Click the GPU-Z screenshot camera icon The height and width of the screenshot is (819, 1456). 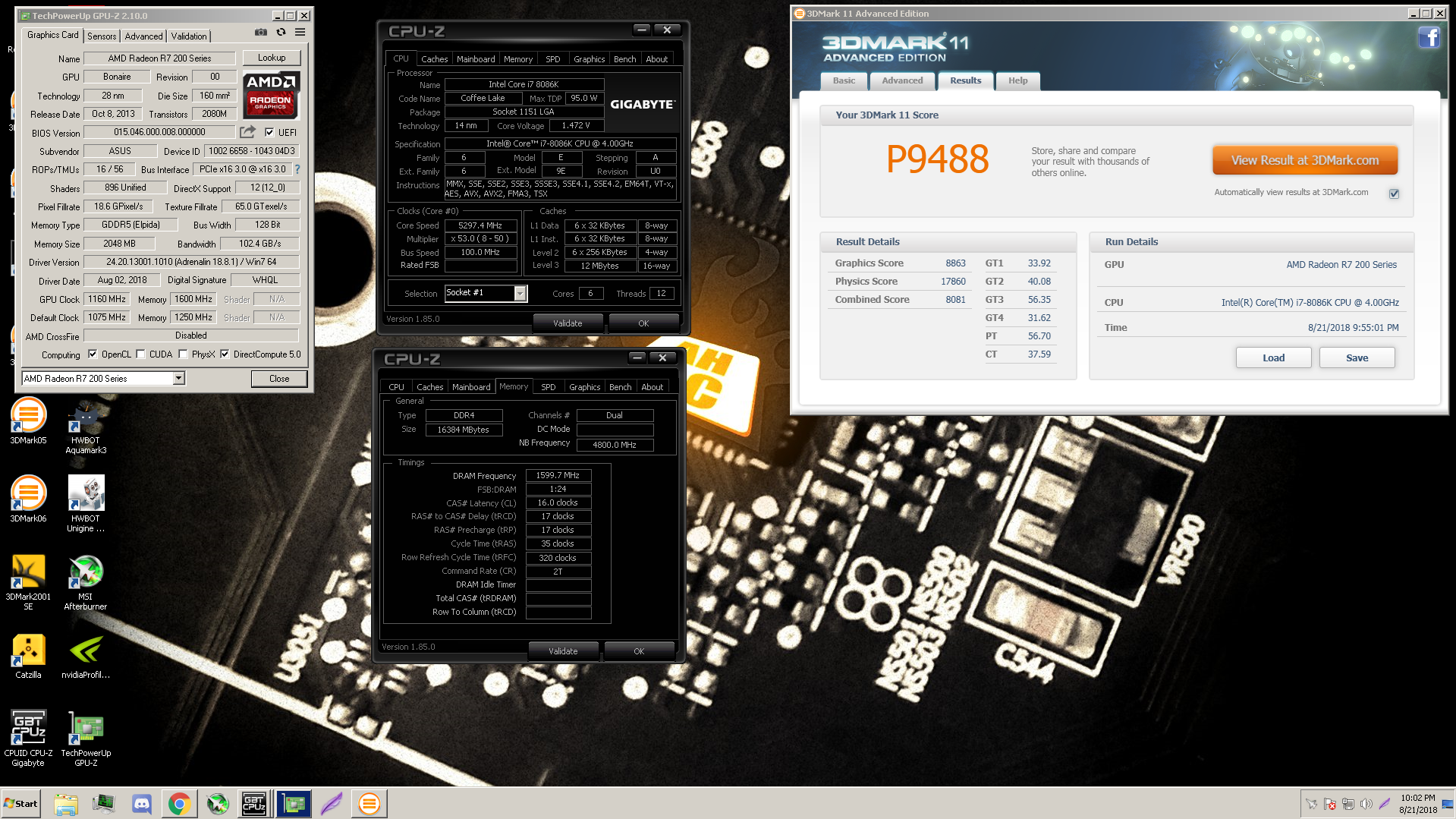(261, 32)
